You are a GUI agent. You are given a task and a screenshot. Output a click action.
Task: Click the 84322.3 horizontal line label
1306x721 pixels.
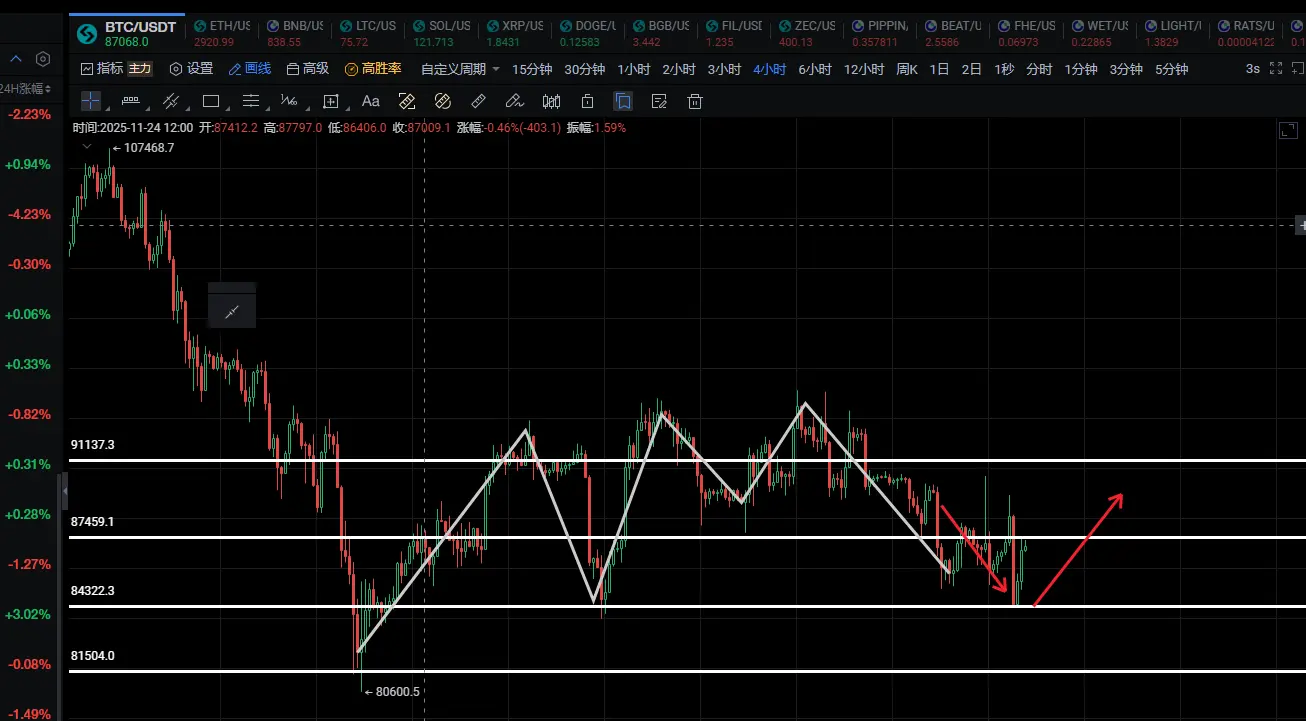point(93,590)
